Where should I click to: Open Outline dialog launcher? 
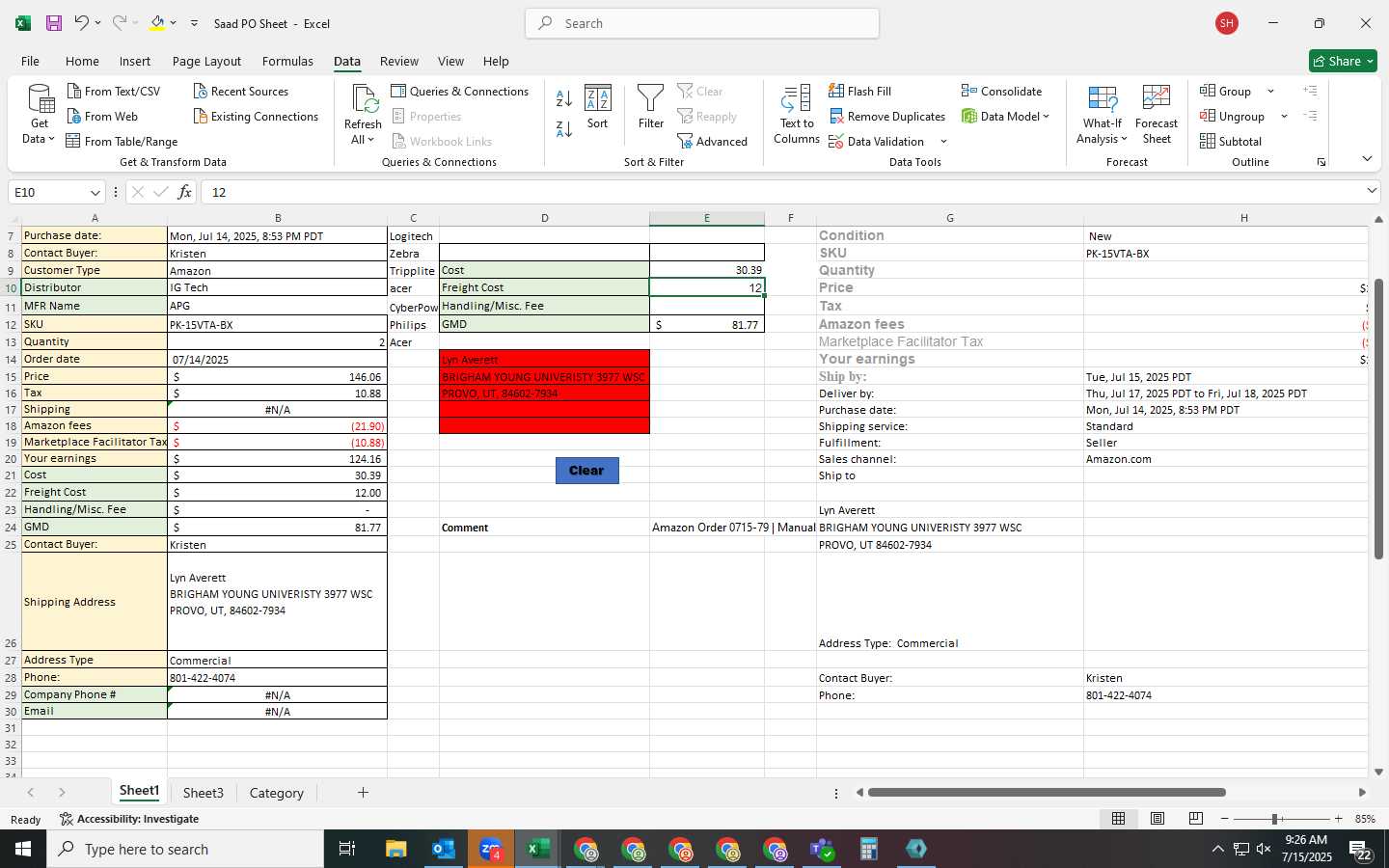(1321, 162)
